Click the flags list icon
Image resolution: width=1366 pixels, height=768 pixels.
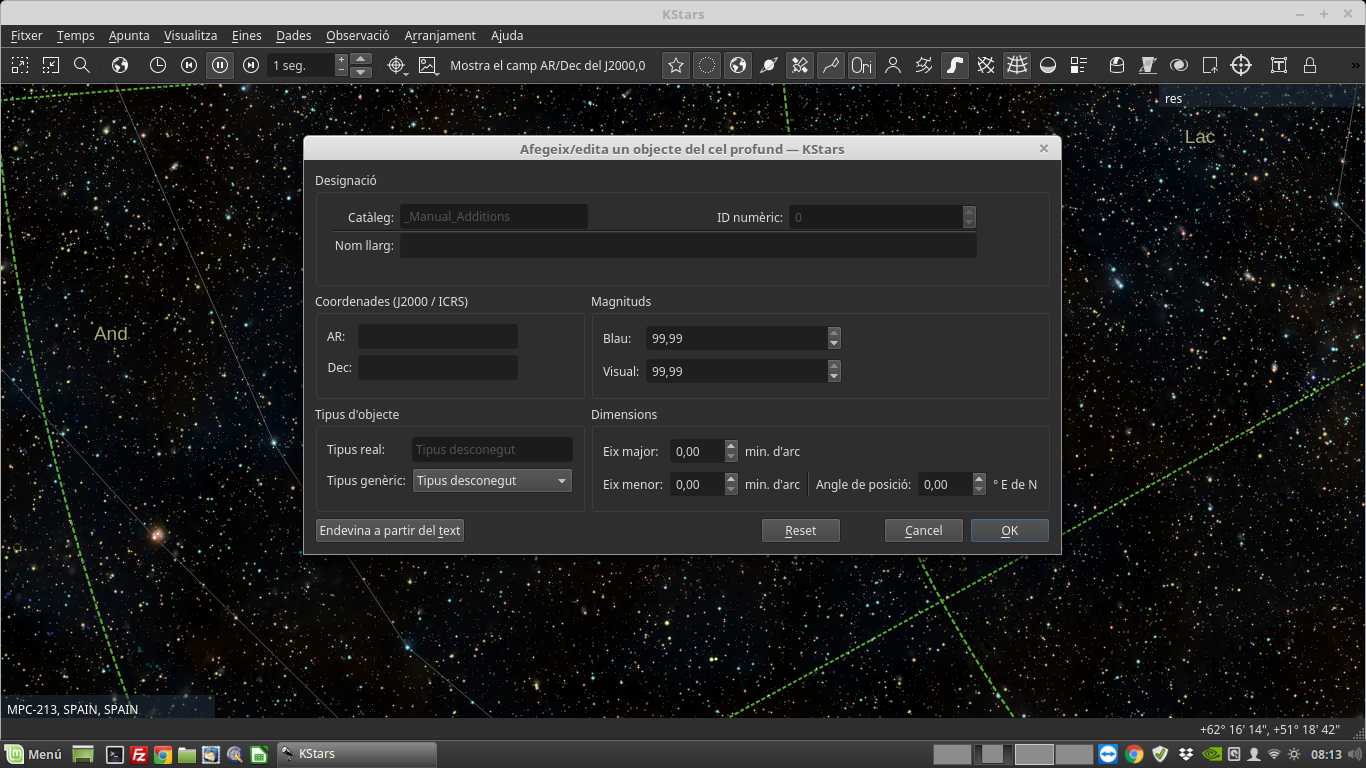coord(1079,65)
